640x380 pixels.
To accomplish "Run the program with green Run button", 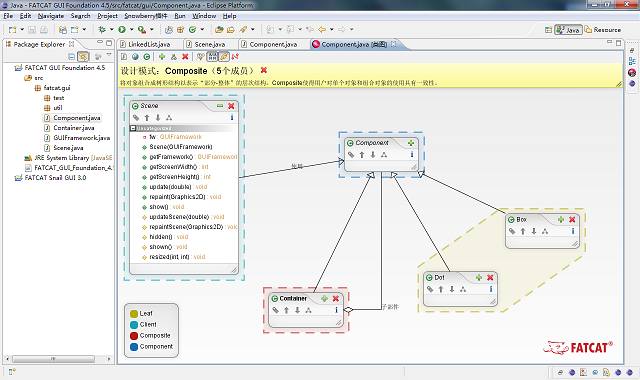I will point(122,29).
